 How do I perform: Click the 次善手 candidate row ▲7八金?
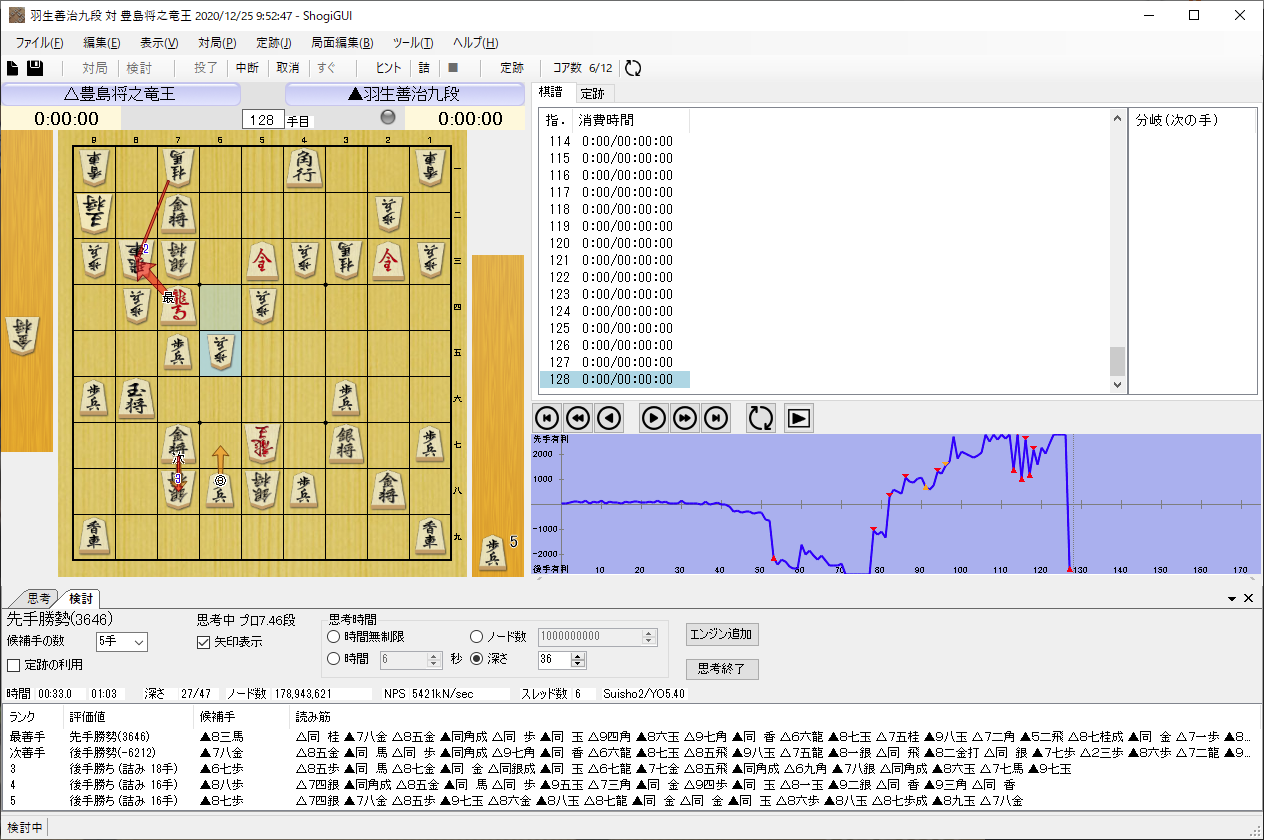[630, 752]
